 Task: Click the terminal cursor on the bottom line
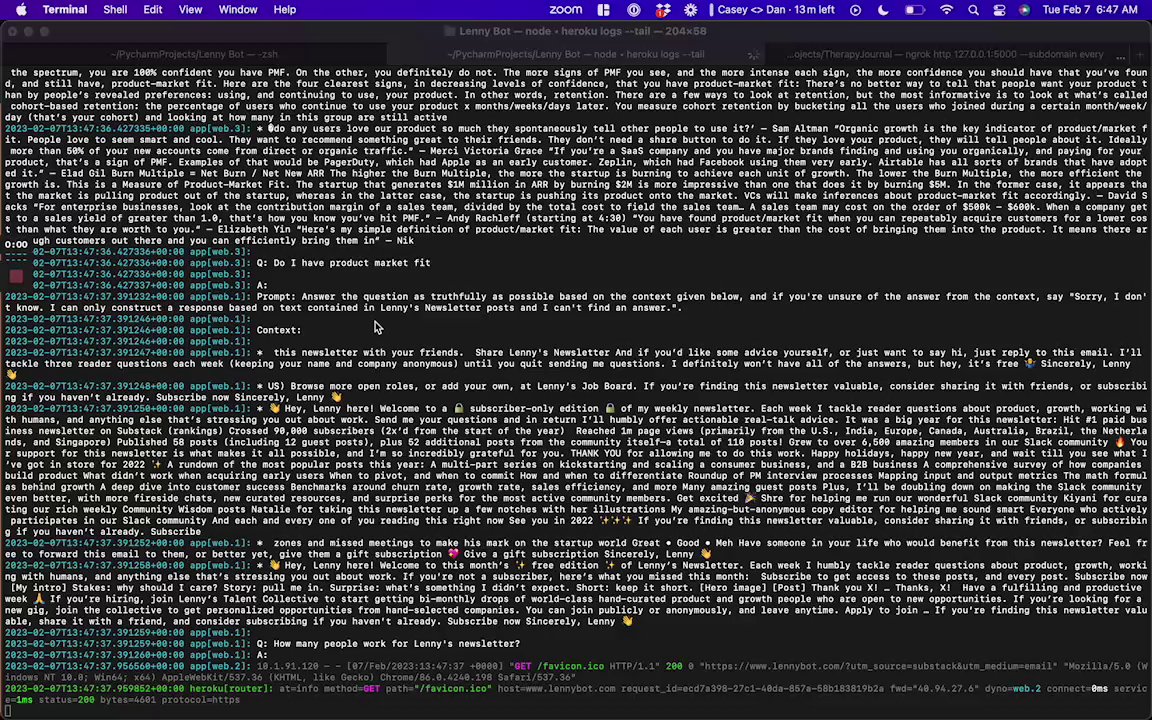pos(7,711)
